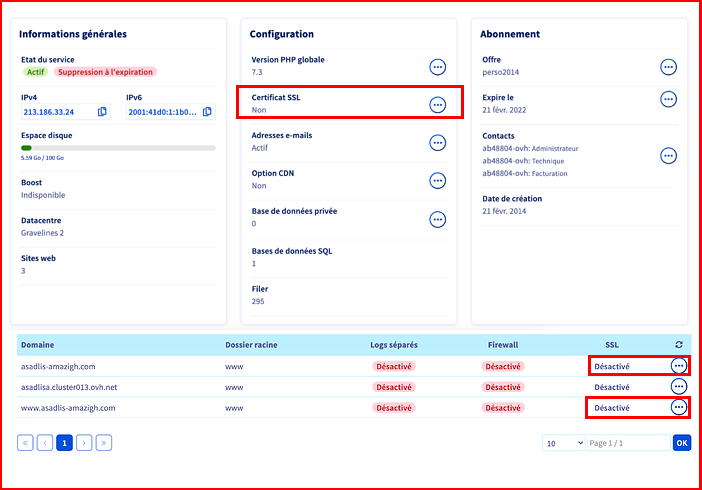Go to the next page arrow

pos(84,442)
